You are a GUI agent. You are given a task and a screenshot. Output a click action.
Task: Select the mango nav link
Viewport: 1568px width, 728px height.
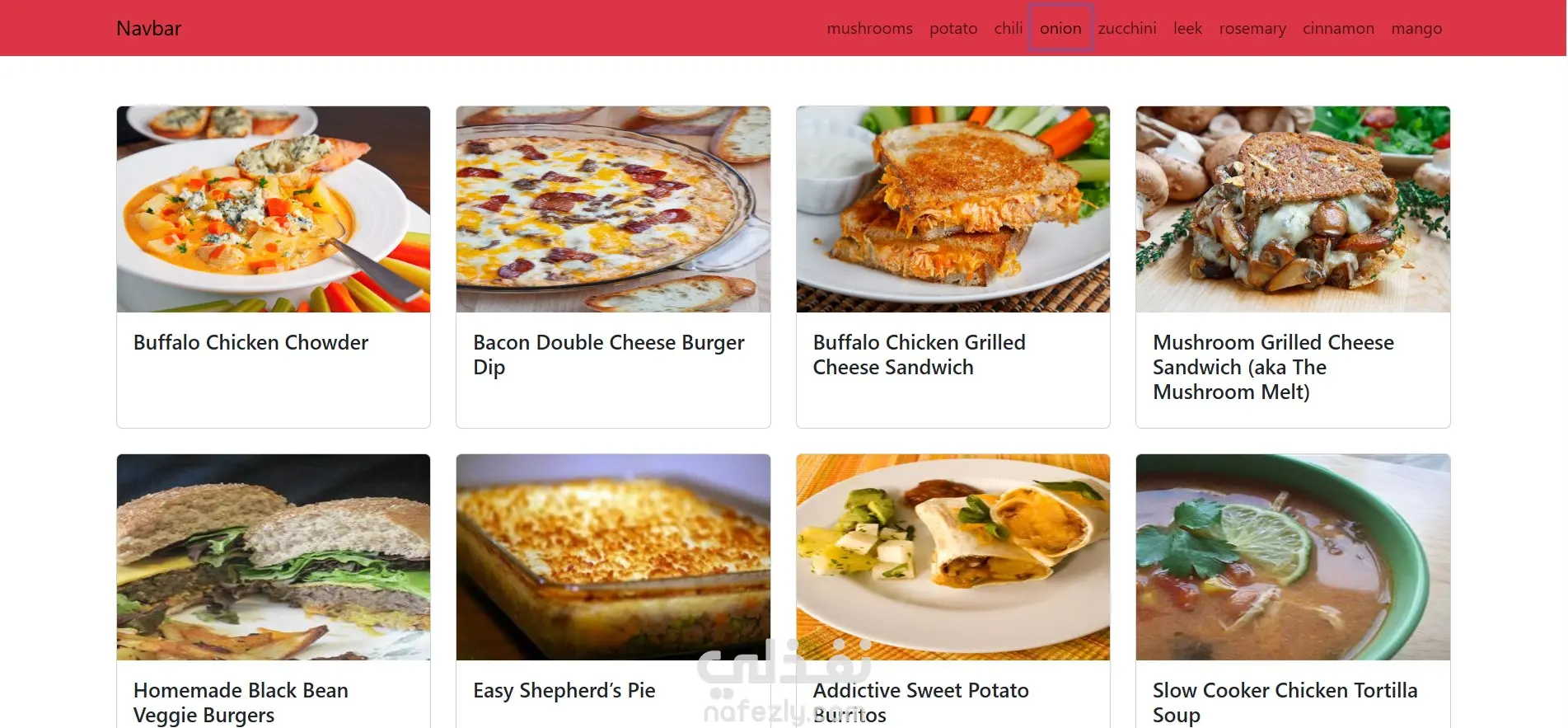(x=1416, y=28)
